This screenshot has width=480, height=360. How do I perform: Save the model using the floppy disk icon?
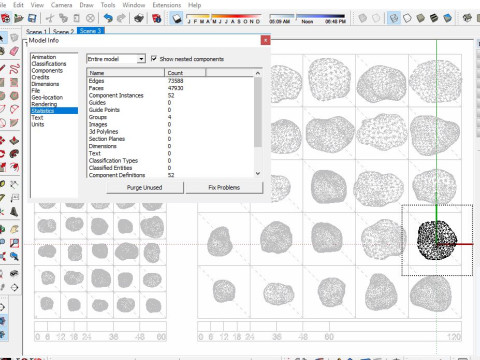coord(32,18)
